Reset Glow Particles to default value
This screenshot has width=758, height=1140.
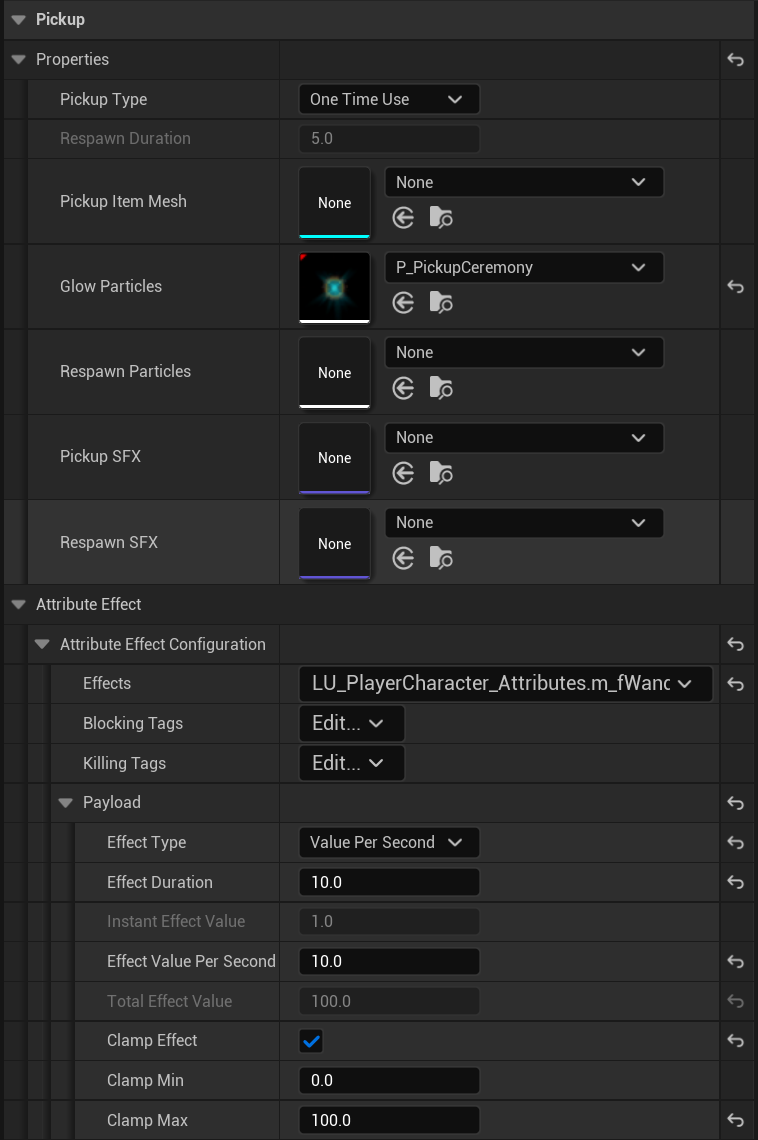[735, 287]
